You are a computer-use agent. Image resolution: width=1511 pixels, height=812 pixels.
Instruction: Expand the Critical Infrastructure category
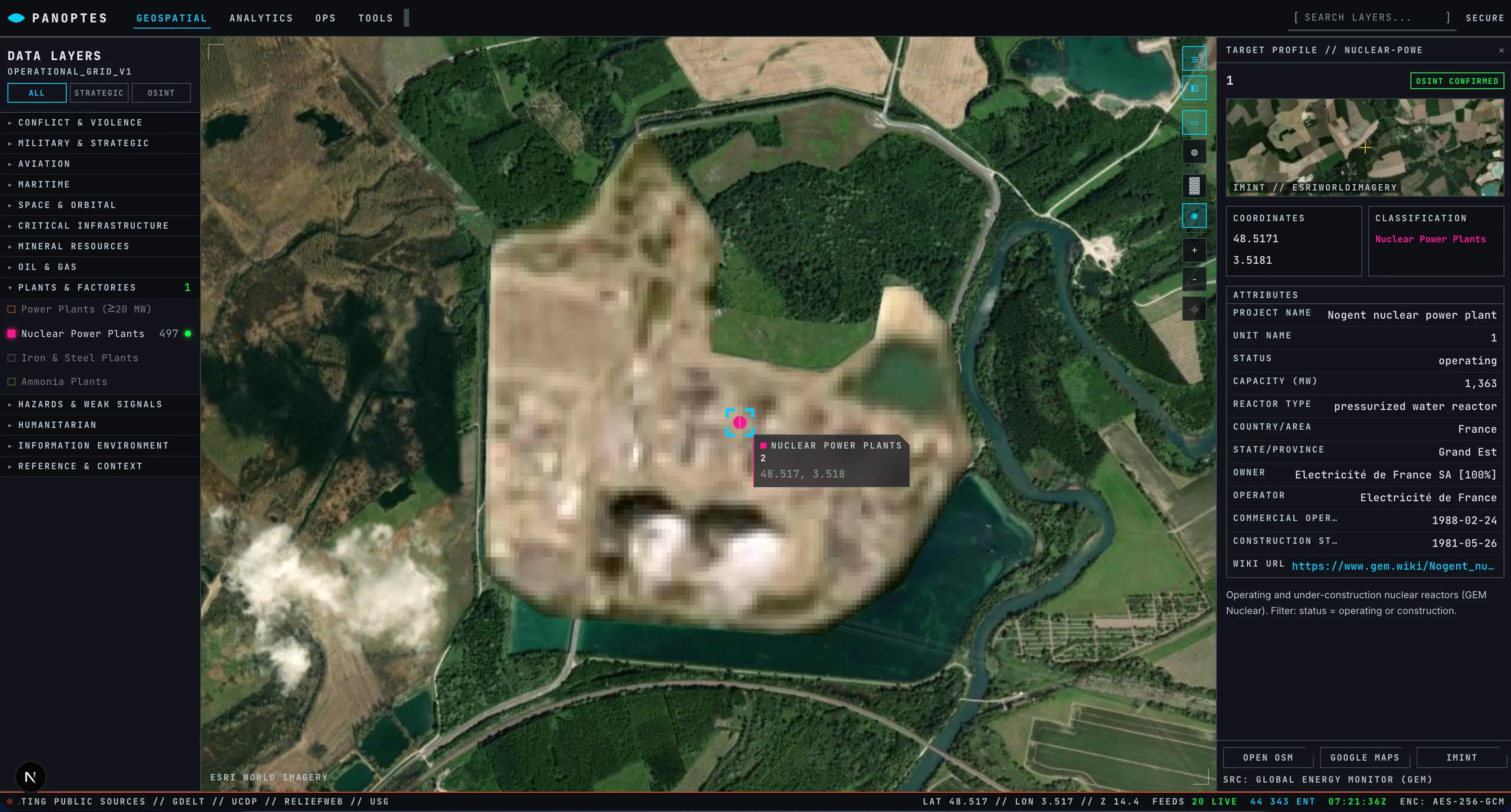100,226
